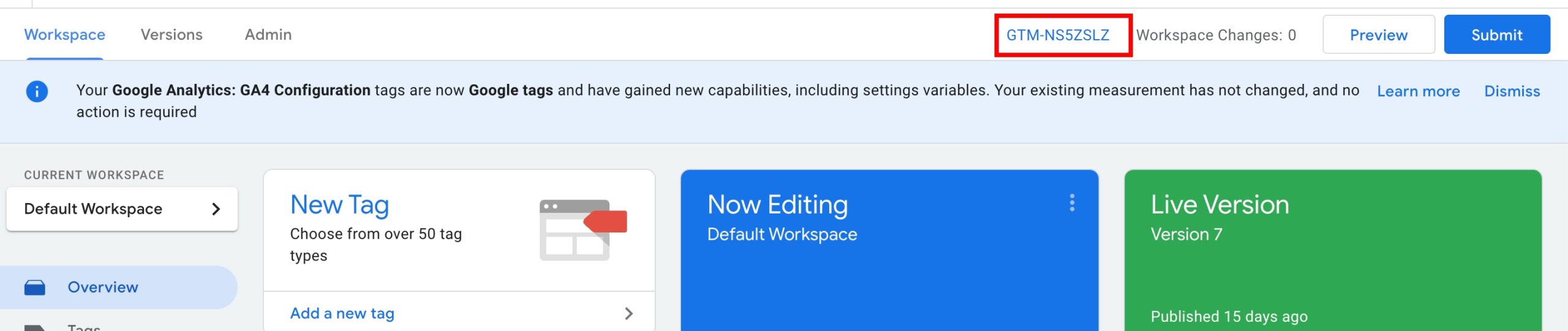Open the Workspace tab
This screenshot has width=1568, height=331.
point(64,35)
